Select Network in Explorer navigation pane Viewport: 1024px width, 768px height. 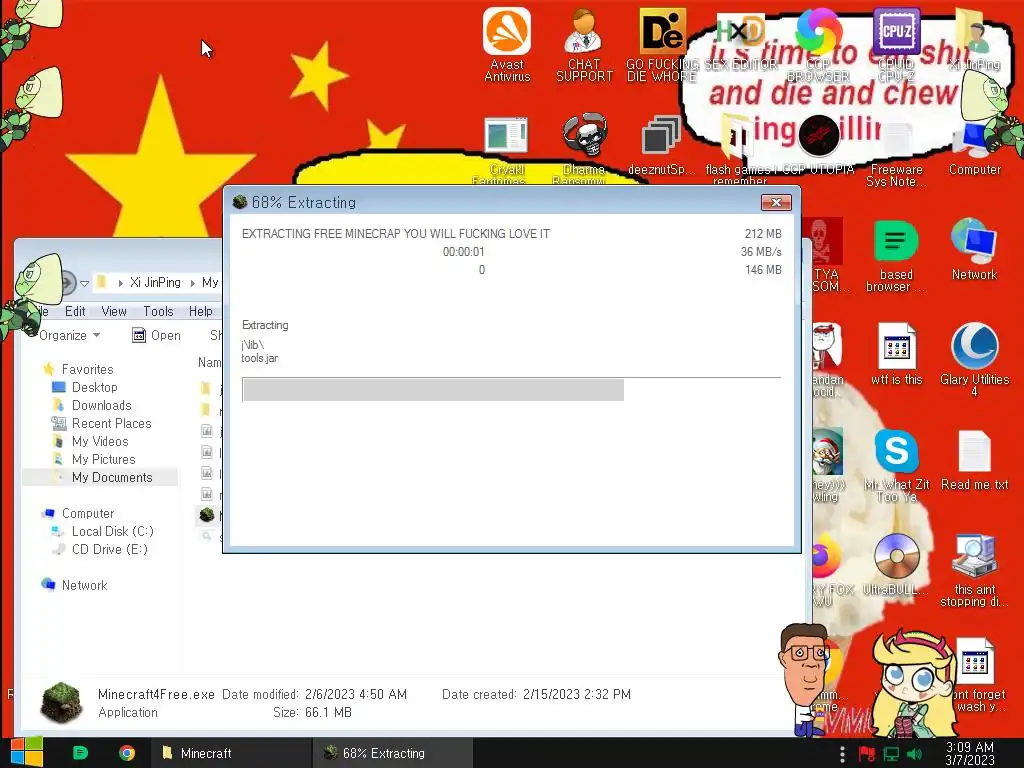pos(74,585)
